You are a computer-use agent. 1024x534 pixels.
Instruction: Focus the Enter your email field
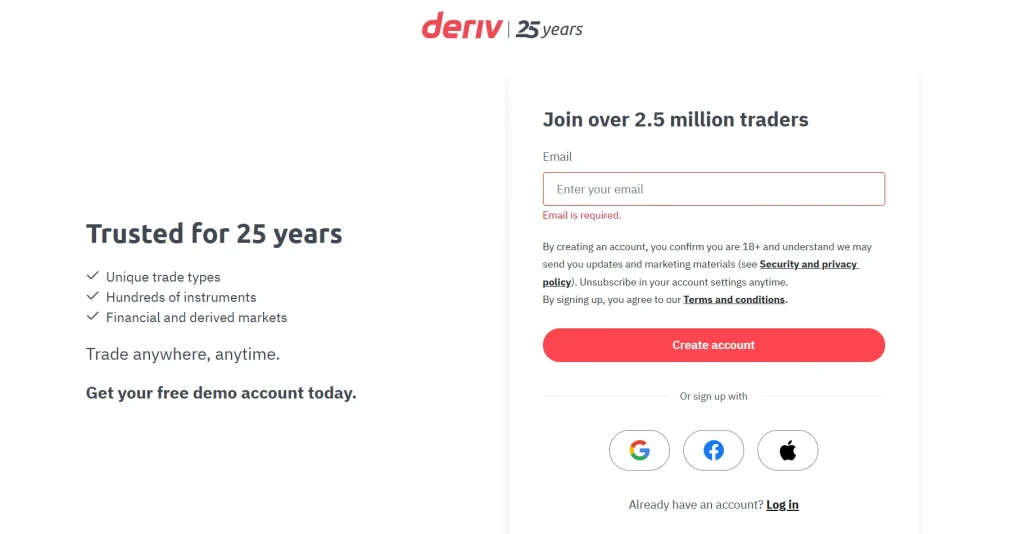pos(713,189)
